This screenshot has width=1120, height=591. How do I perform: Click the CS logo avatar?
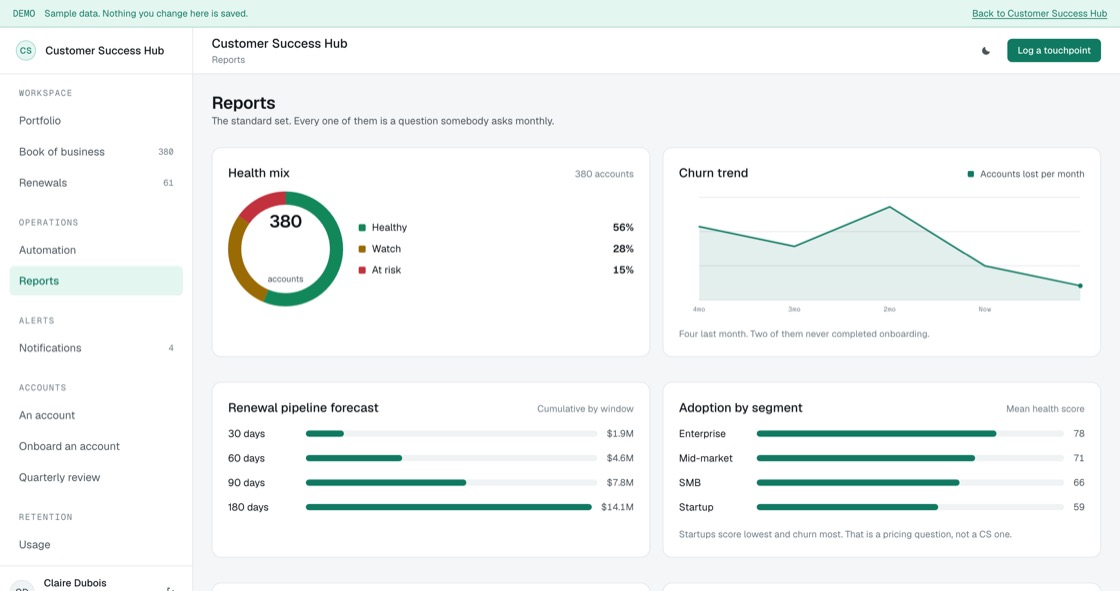(x=26, y=51)
